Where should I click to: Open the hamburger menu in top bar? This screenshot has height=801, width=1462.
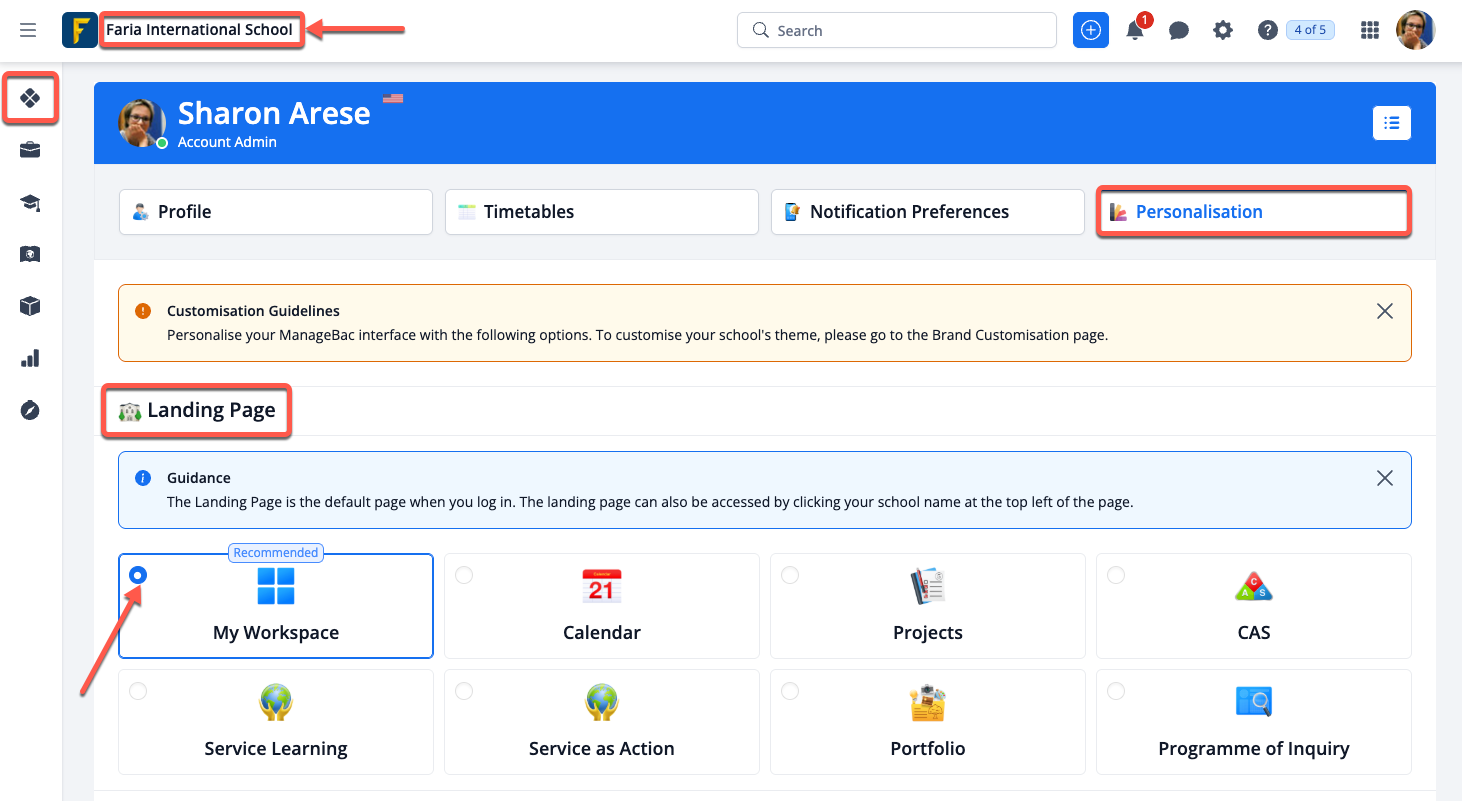click(28, 30)
